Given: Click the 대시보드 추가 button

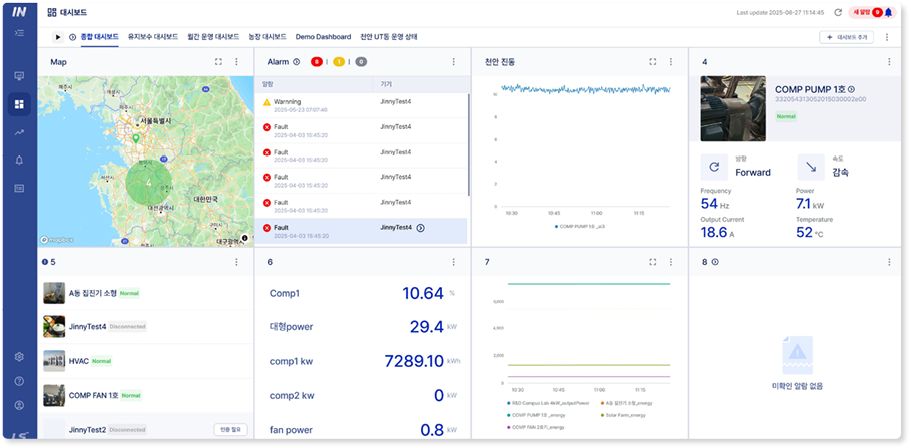Looking at the screenshot, I should pyautogui.click(x=845, y=37).
